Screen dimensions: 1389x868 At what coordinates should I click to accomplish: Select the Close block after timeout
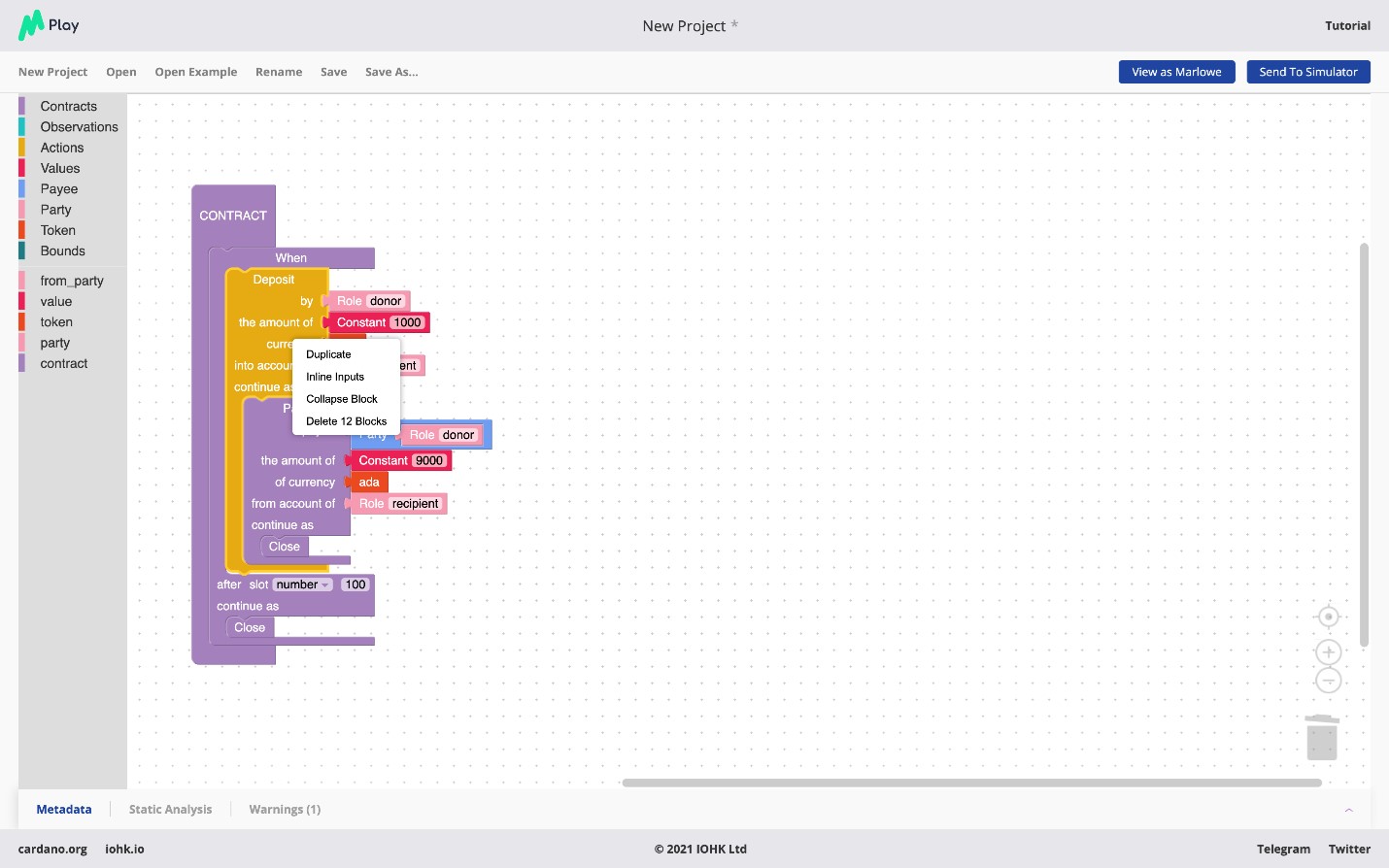[250, 627]
